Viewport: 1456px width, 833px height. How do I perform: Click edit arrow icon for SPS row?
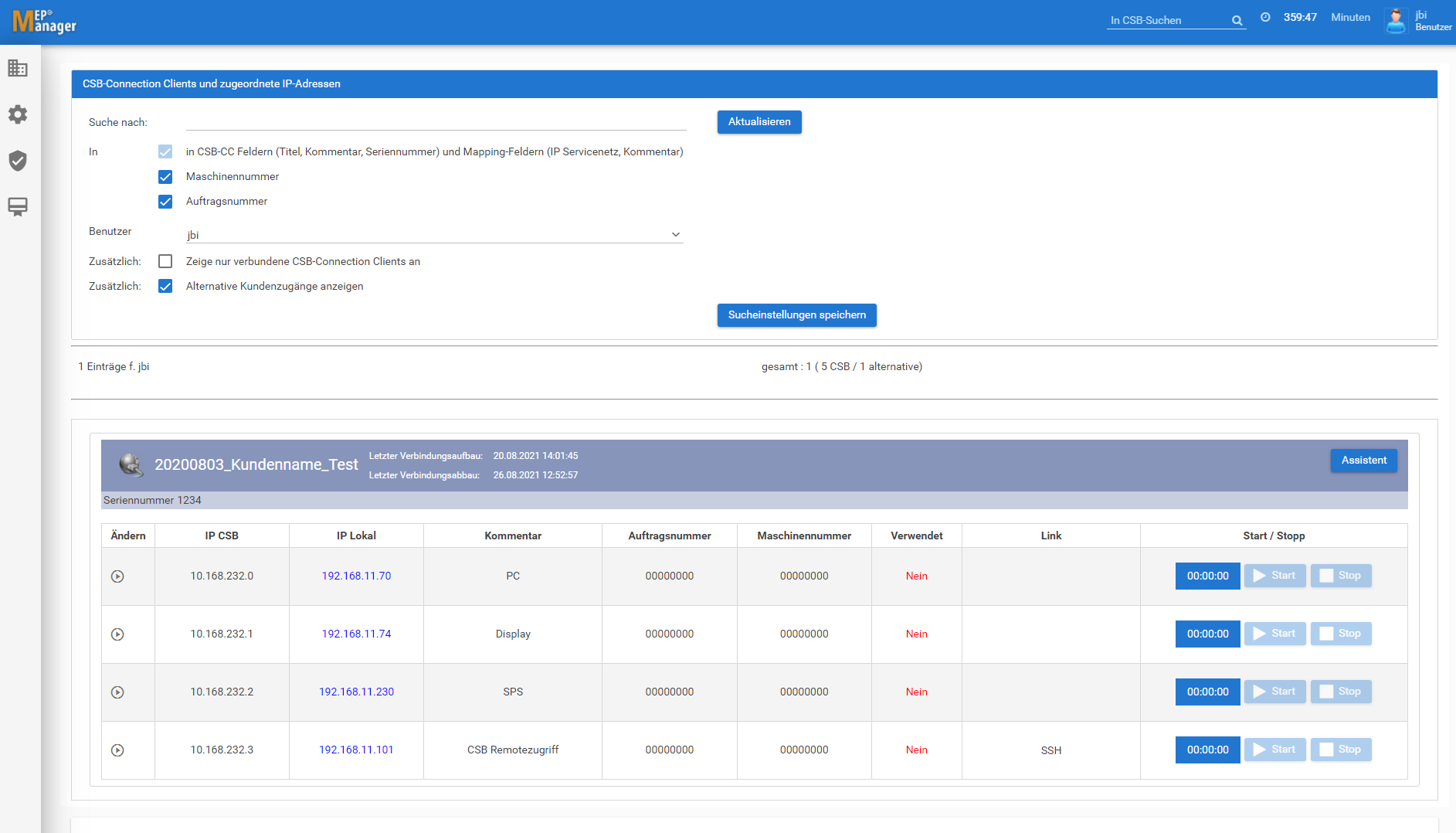click(117, 692)
